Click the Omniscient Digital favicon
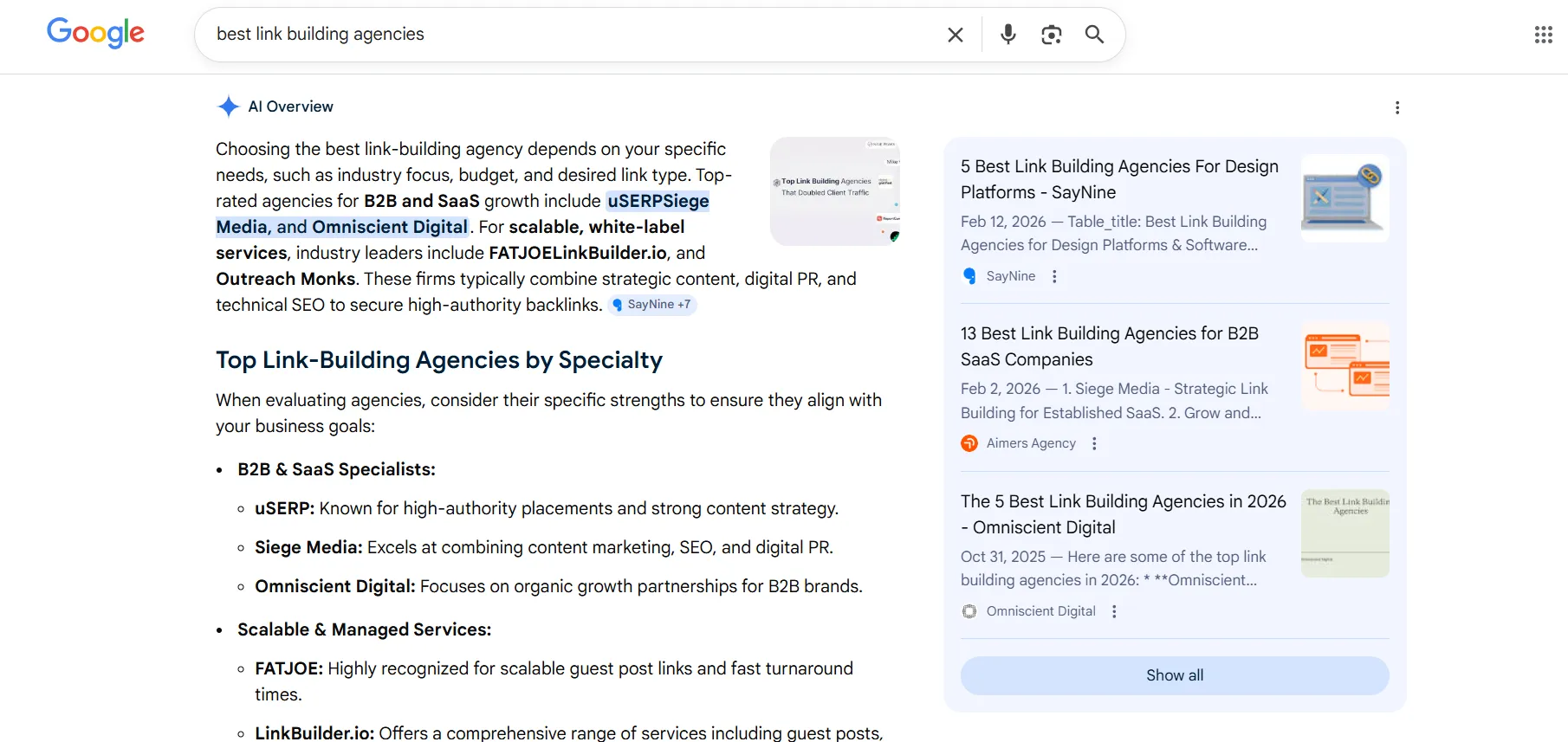The width and height of the screenshot is (1568, 742). click(x=969, y=611)
